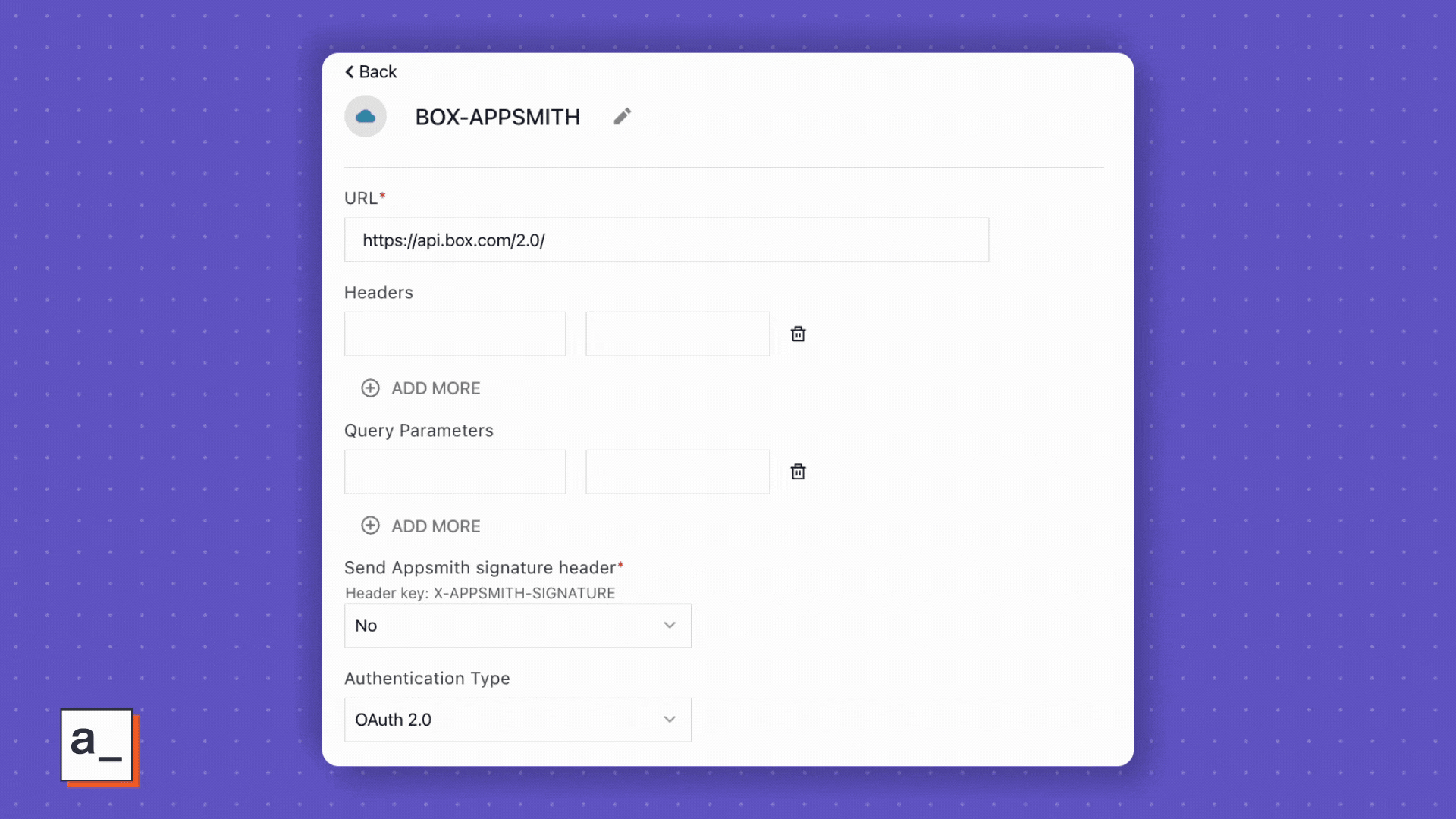Click ADD MORE text under Query Parameters

coord(436,526)
